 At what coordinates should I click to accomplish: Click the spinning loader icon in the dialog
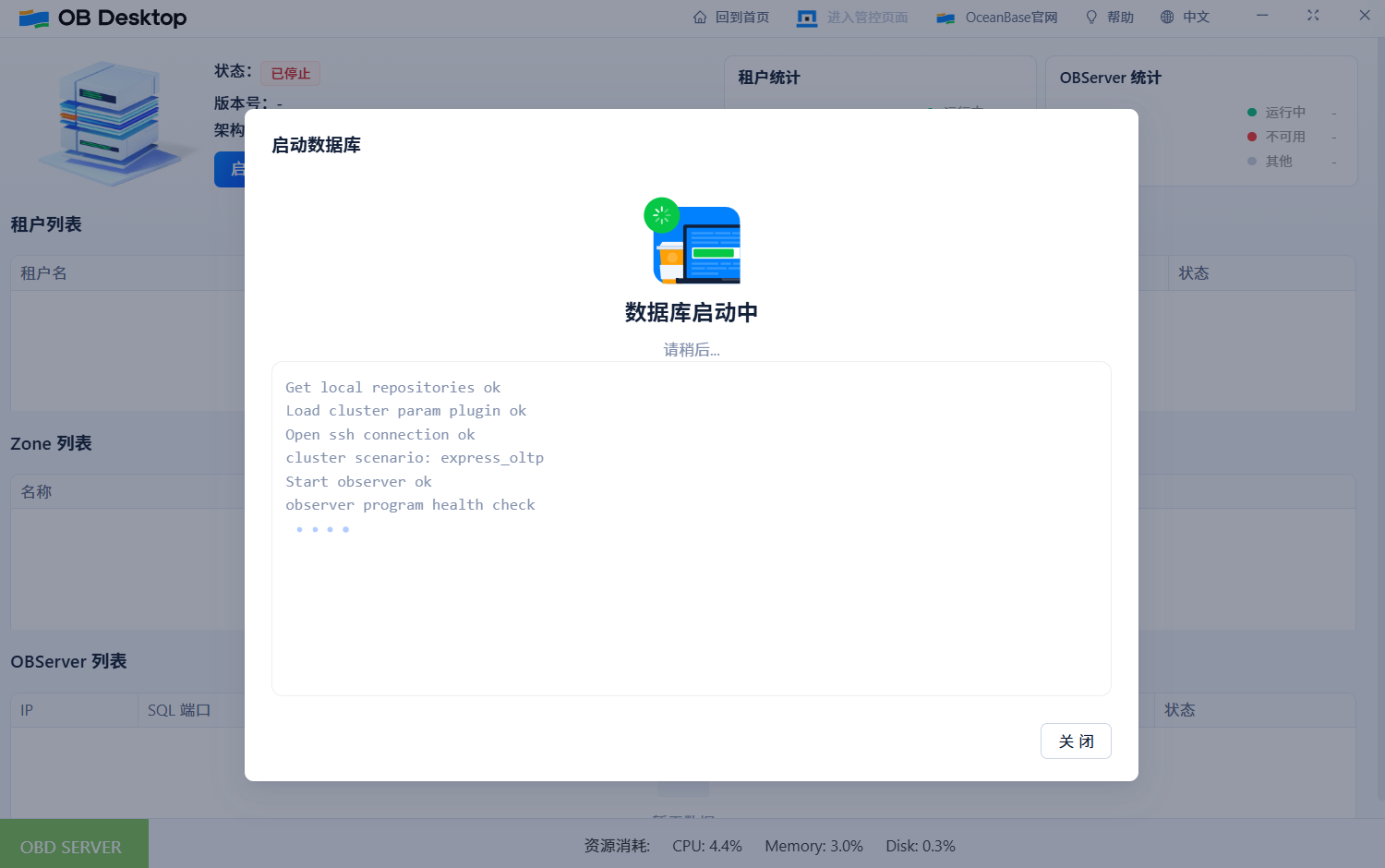tap(661, 215)
